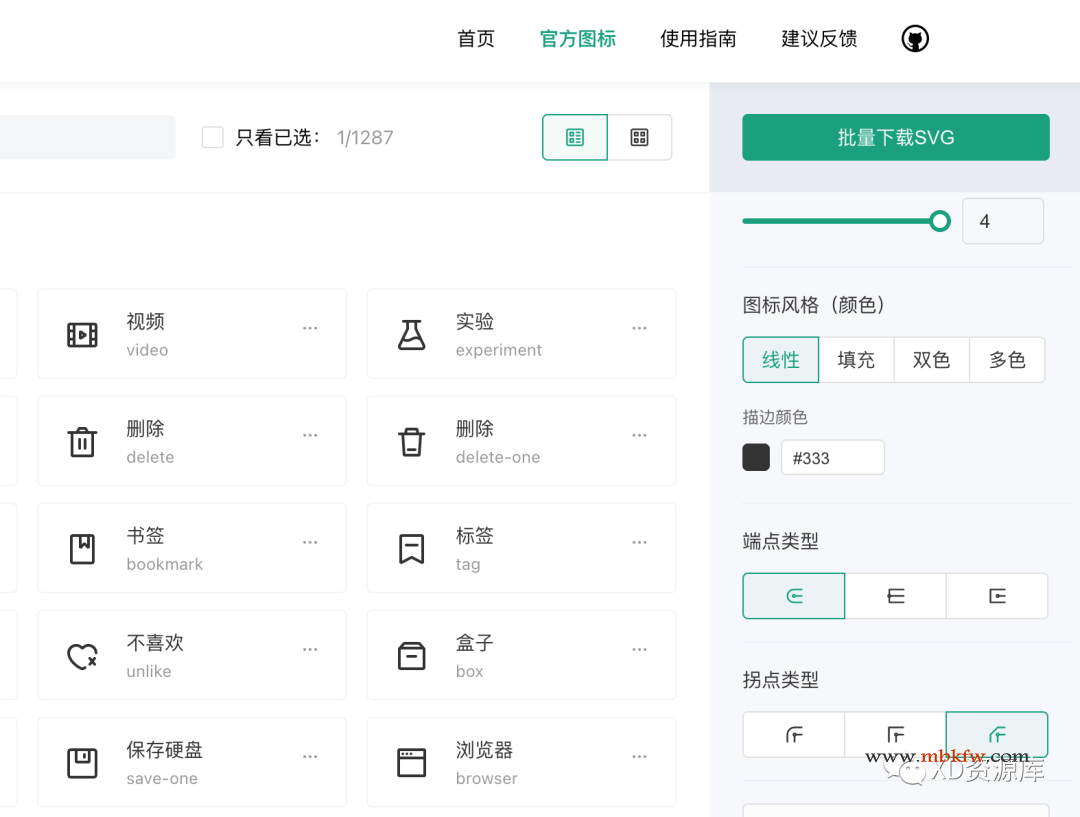Image resolution: width=1080 pixels, height=817 pixels.
Task: Click the experiment (实验) flask icon
Action: (x=411, y=335)
